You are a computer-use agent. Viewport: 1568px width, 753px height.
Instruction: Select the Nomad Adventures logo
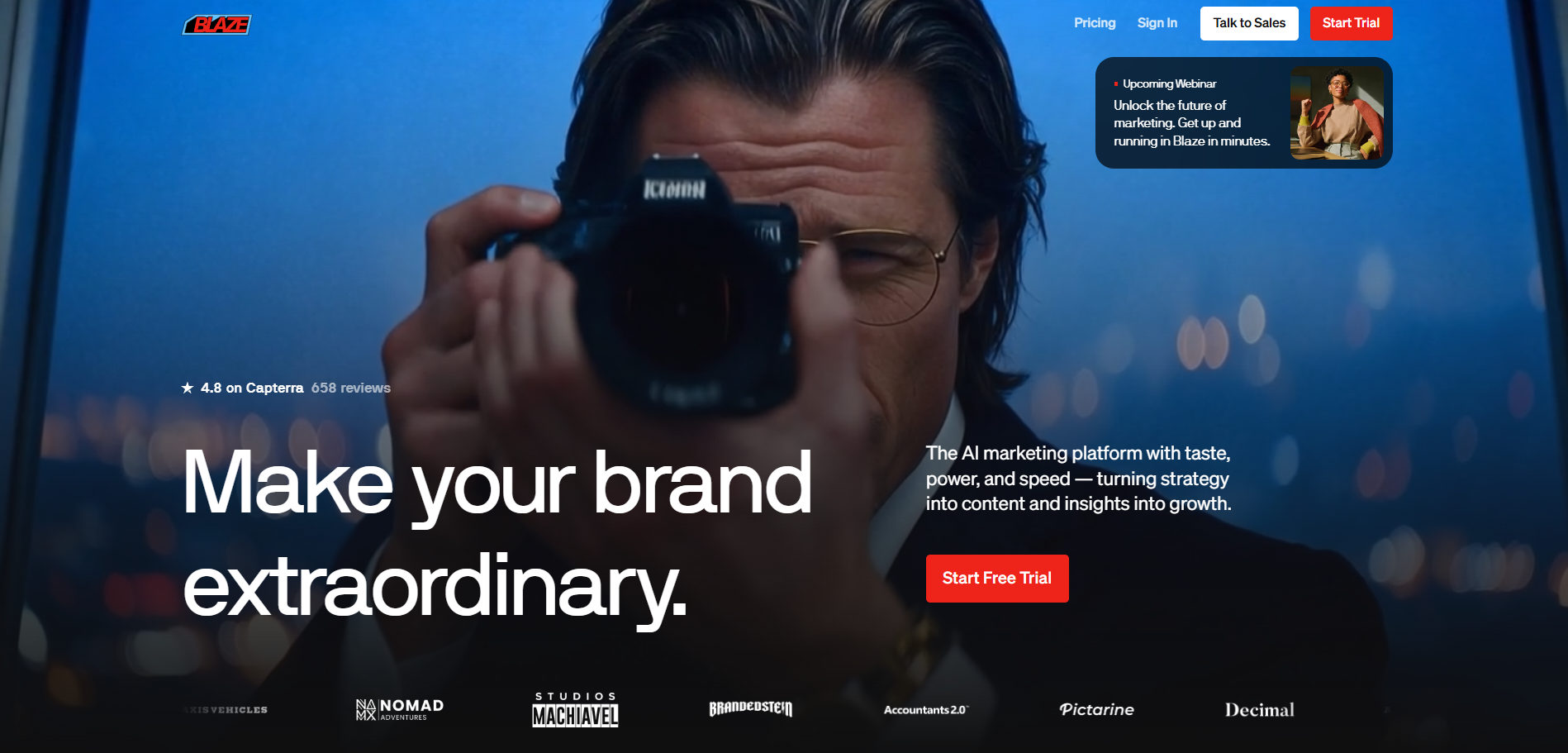pos(400,709)
